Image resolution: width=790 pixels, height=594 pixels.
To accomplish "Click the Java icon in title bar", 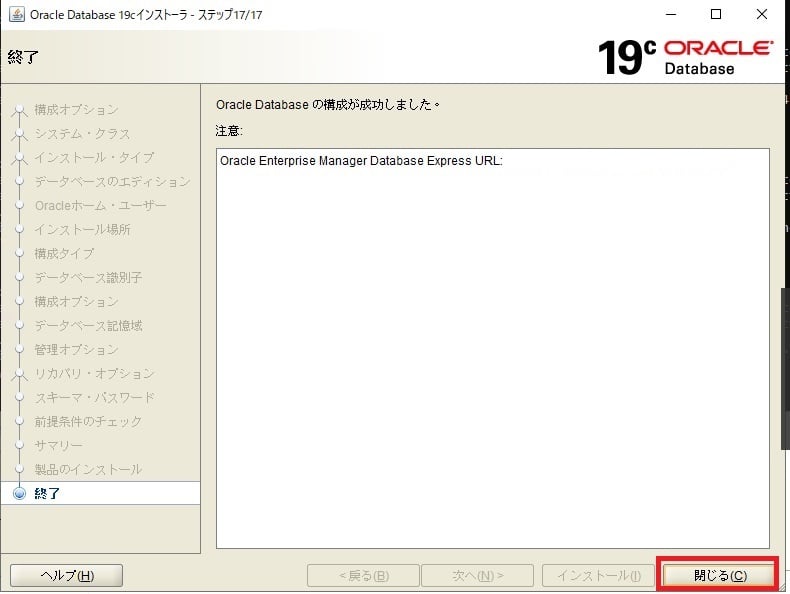I will pyautogui.click(x=17, y=15).
